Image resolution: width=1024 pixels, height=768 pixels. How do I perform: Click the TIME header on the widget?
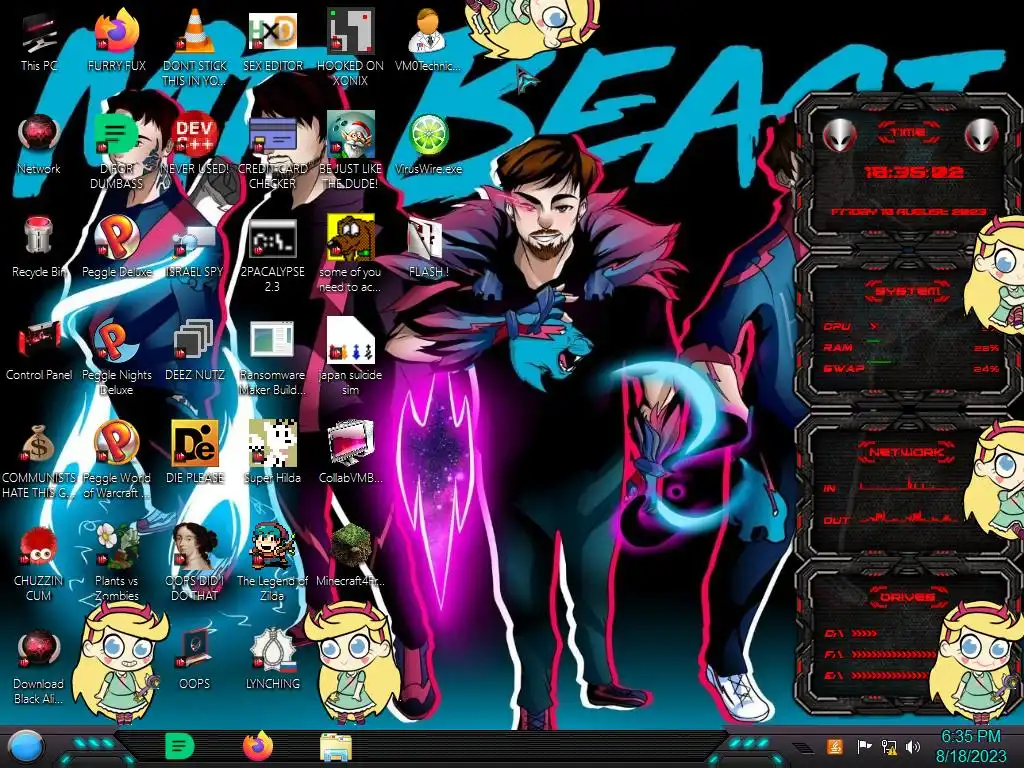(908, 133)
